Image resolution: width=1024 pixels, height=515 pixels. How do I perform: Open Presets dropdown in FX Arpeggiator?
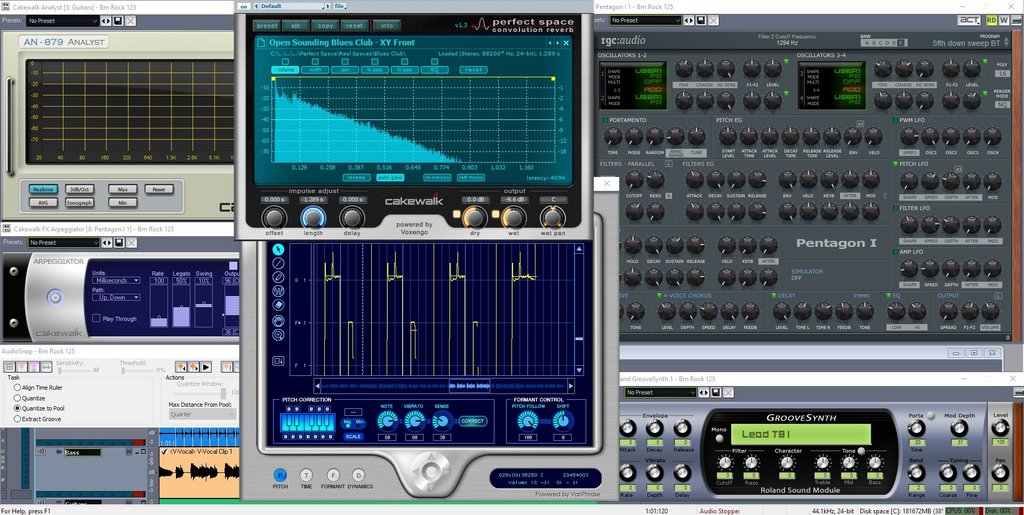[x=63, y=242]
